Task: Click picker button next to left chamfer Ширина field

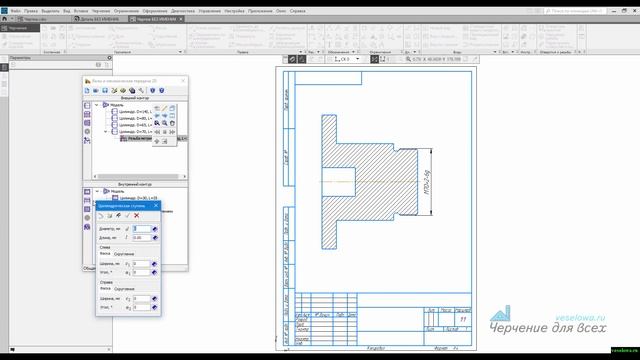Action: tap(154, 264)
